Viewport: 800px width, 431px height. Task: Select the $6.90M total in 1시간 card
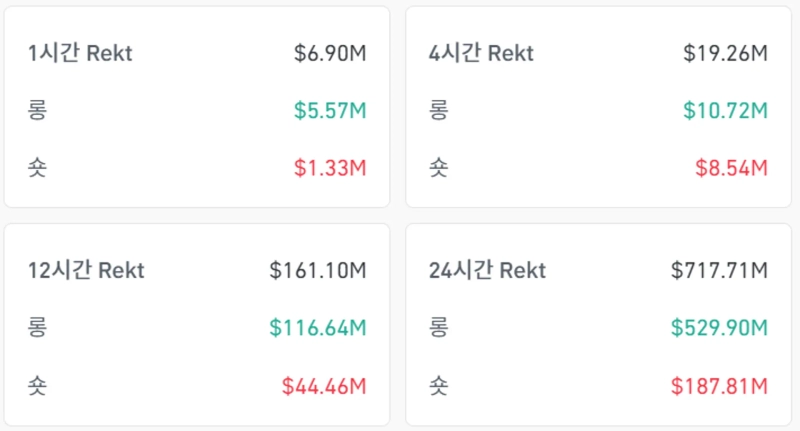[330, 53]
